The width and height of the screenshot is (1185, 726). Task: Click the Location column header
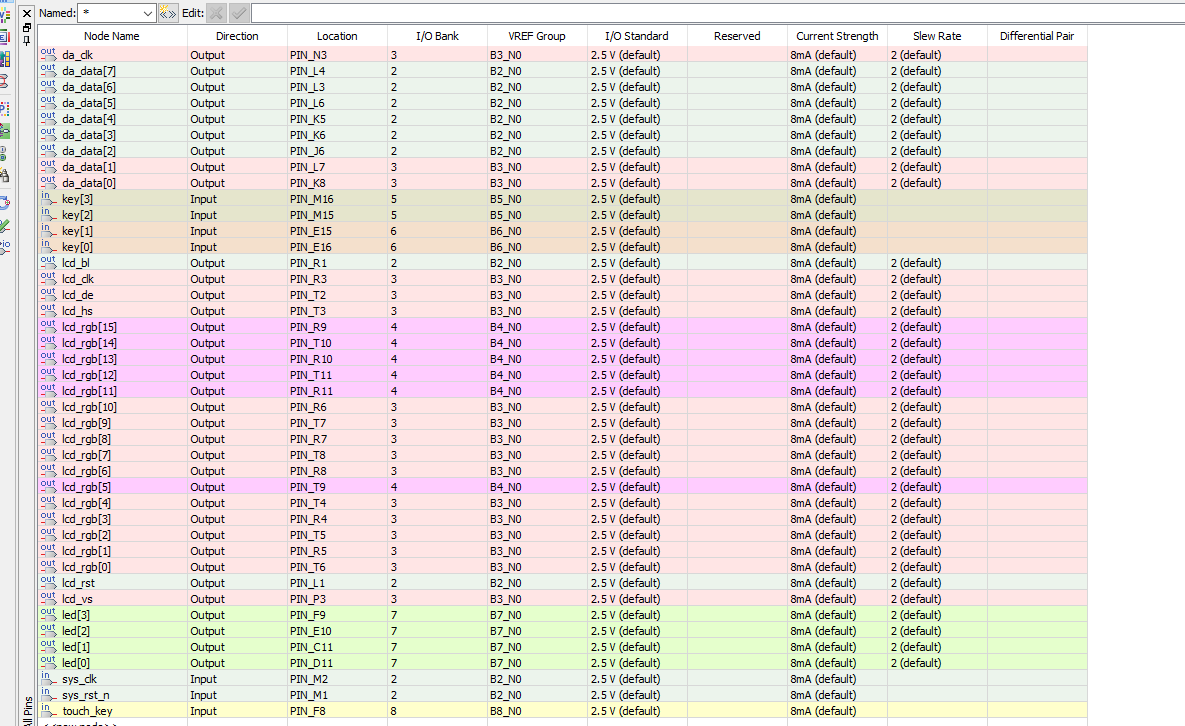click(337, 36)
